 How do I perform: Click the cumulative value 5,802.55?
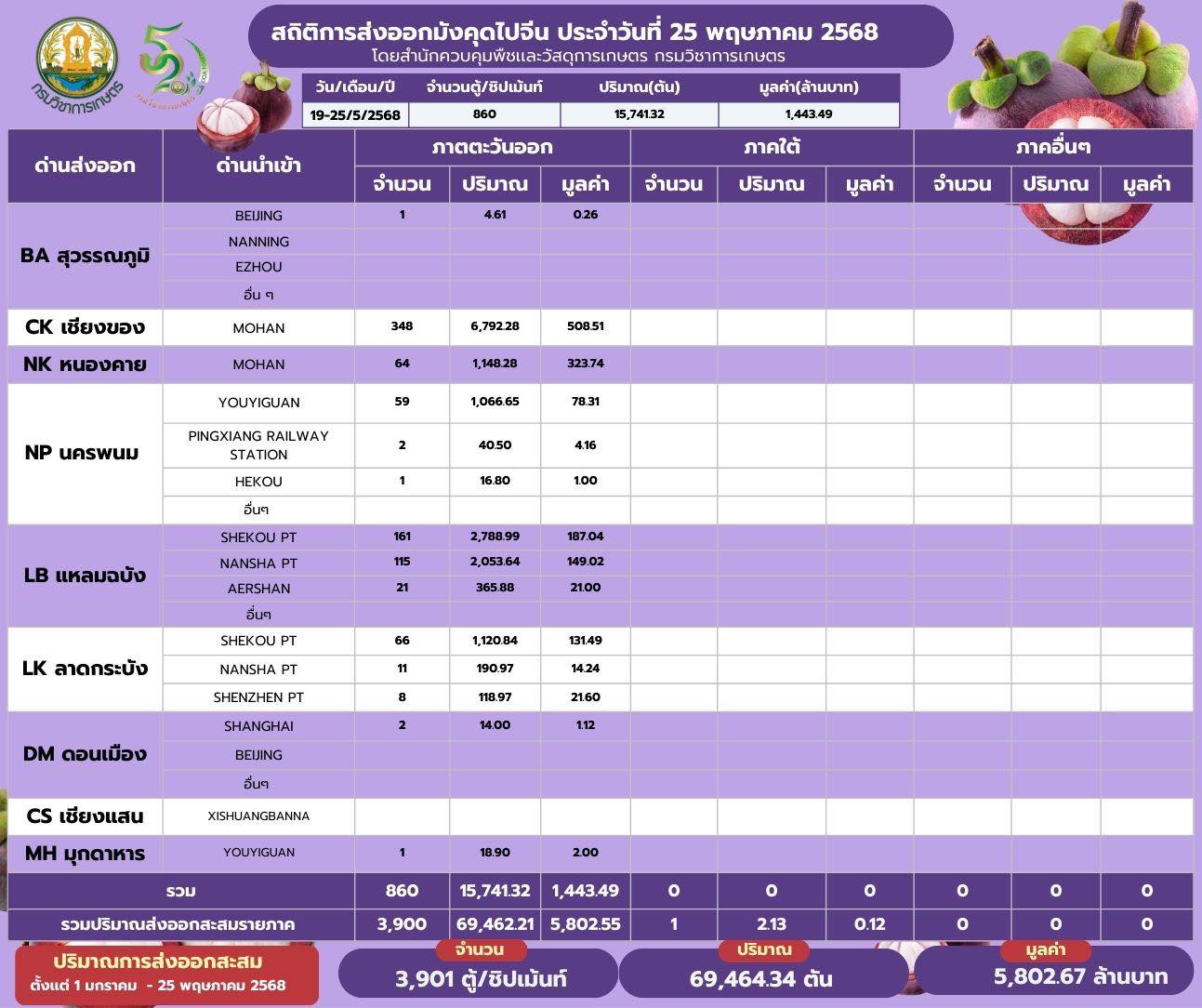586,924
